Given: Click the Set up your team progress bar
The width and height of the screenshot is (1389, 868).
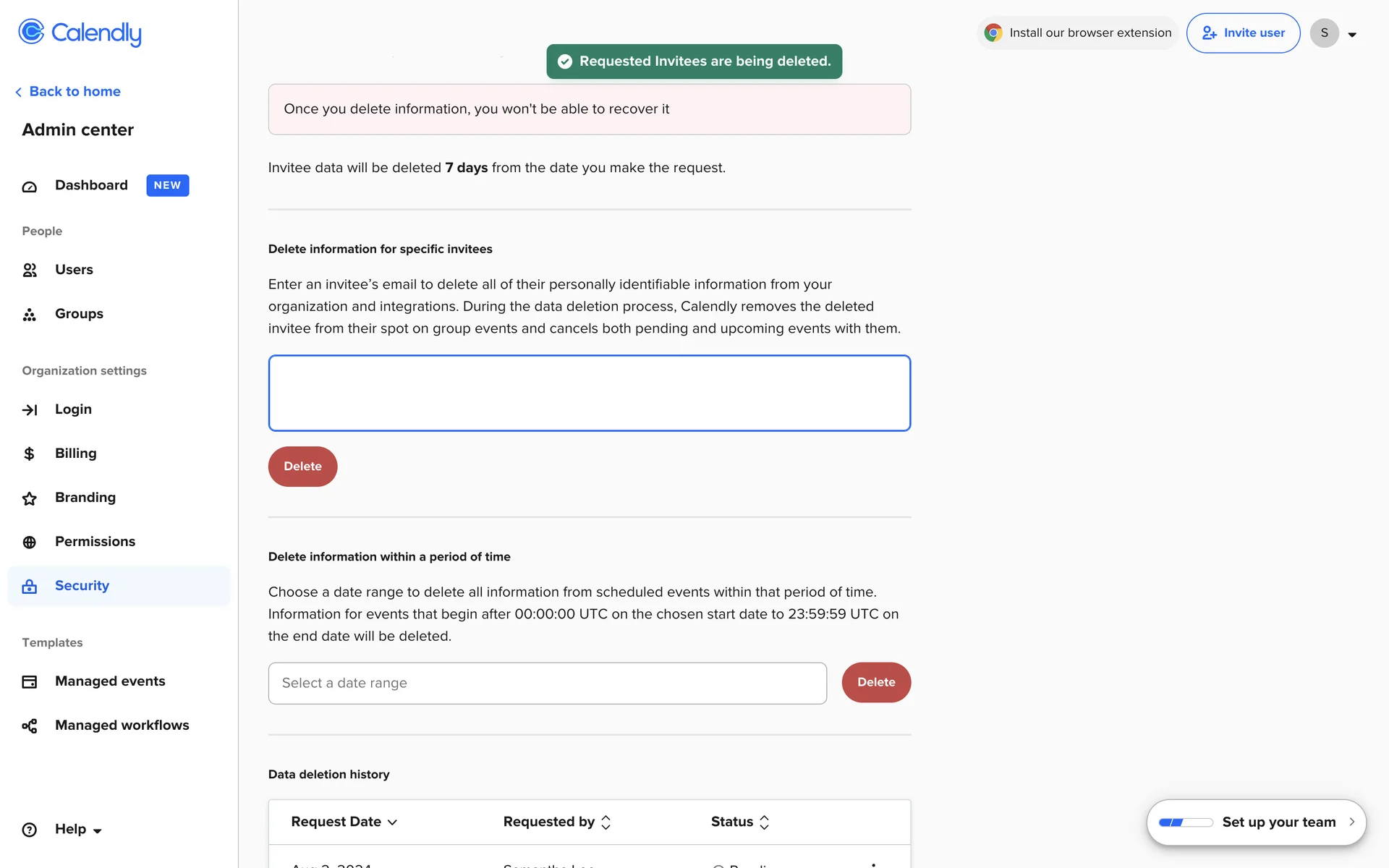Looking at the screenshot, I should (x=1186, y=822).
